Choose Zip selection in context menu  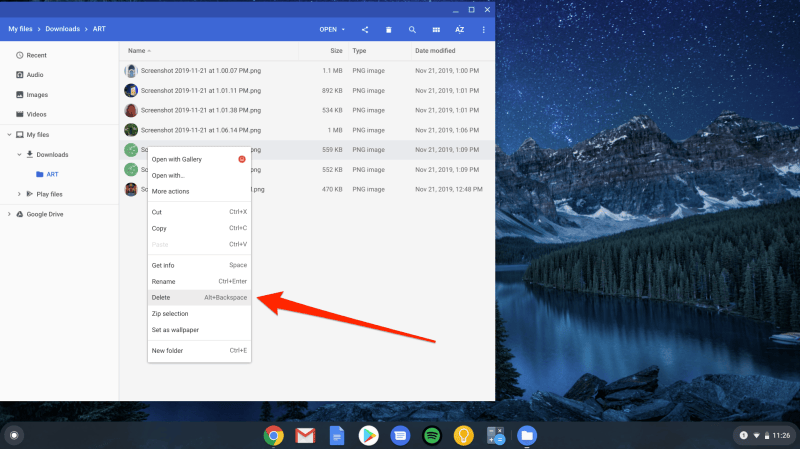click(x=199, y=314)
